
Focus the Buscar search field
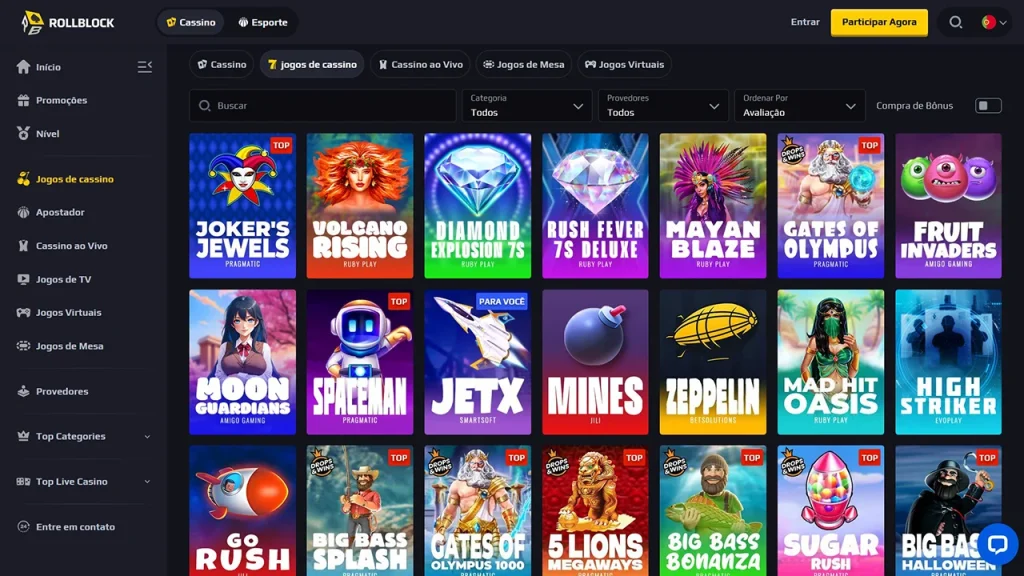click(323, 106)
